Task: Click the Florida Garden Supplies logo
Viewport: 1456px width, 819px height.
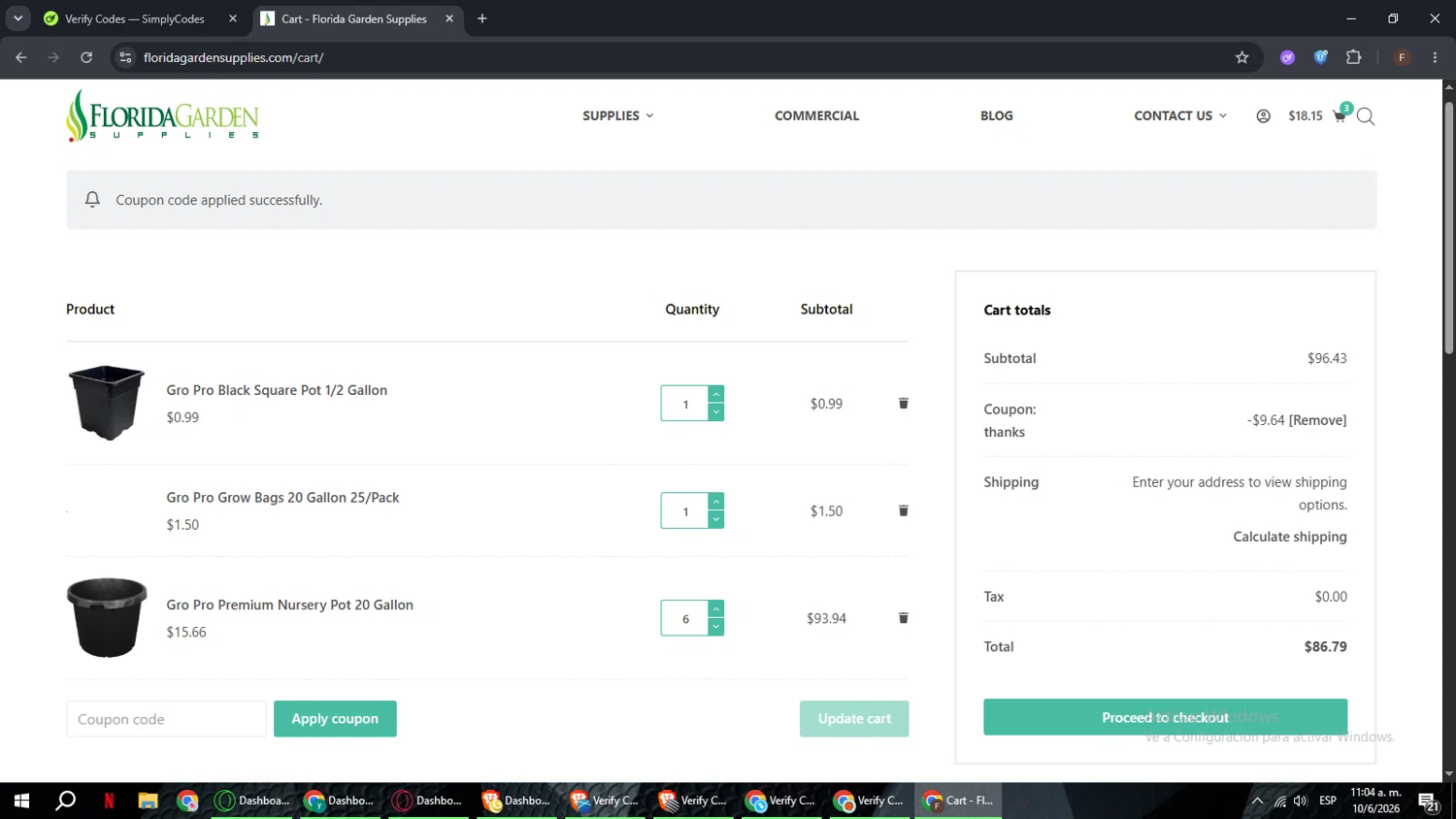Action: point(162,115)
